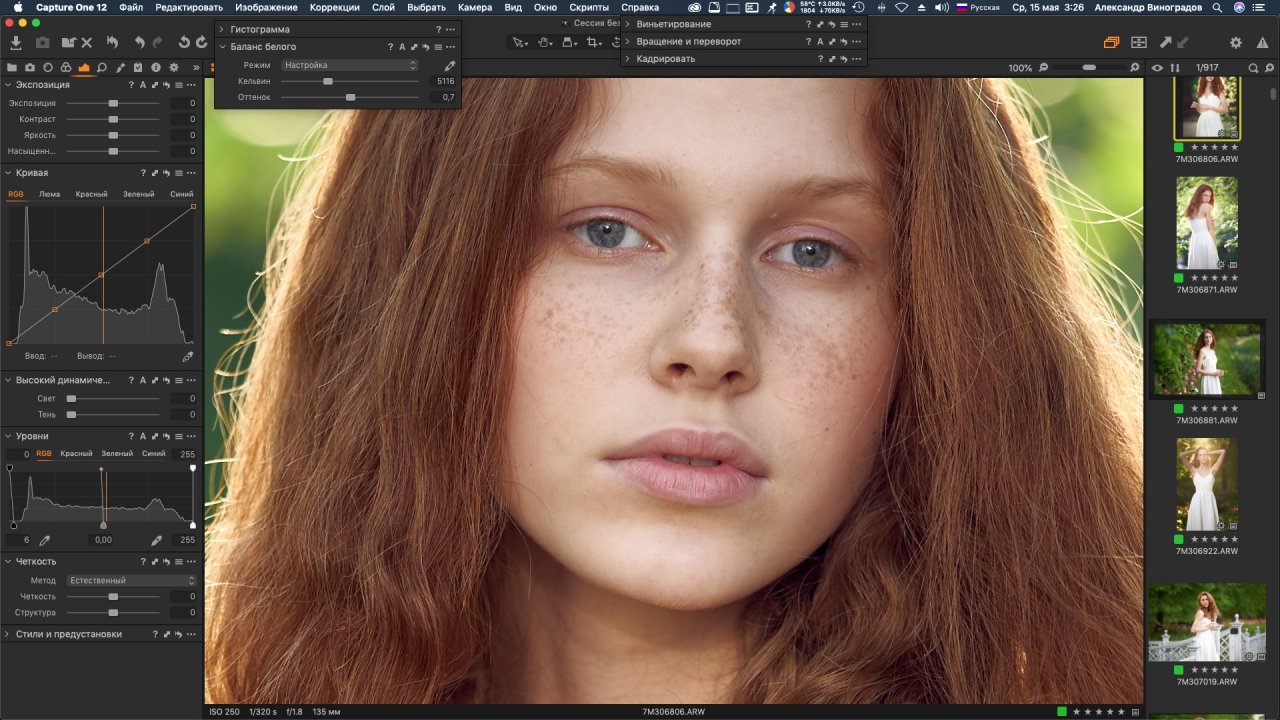Select the Crop cursor tool
The height and width of the screenshot is (720, 1280).
click(x=595, y=43)
